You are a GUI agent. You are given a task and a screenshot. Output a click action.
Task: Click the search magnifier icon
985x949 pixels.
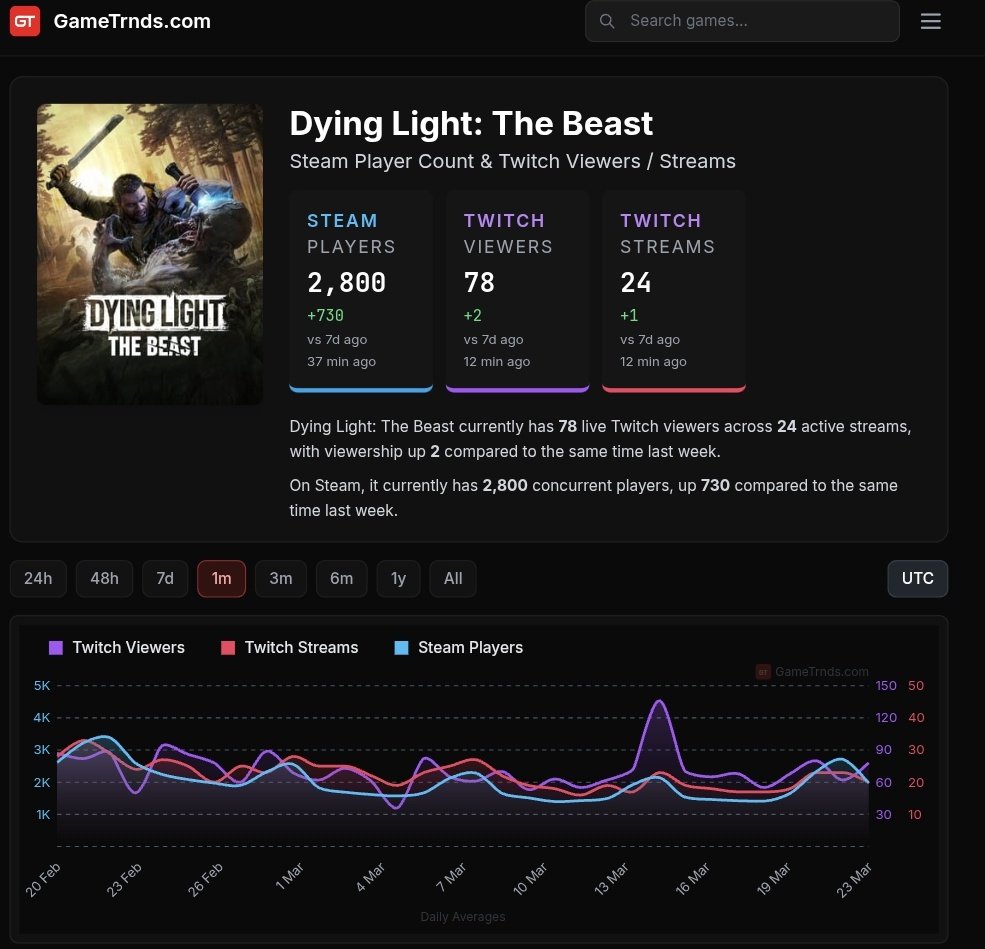coord(607,21)
